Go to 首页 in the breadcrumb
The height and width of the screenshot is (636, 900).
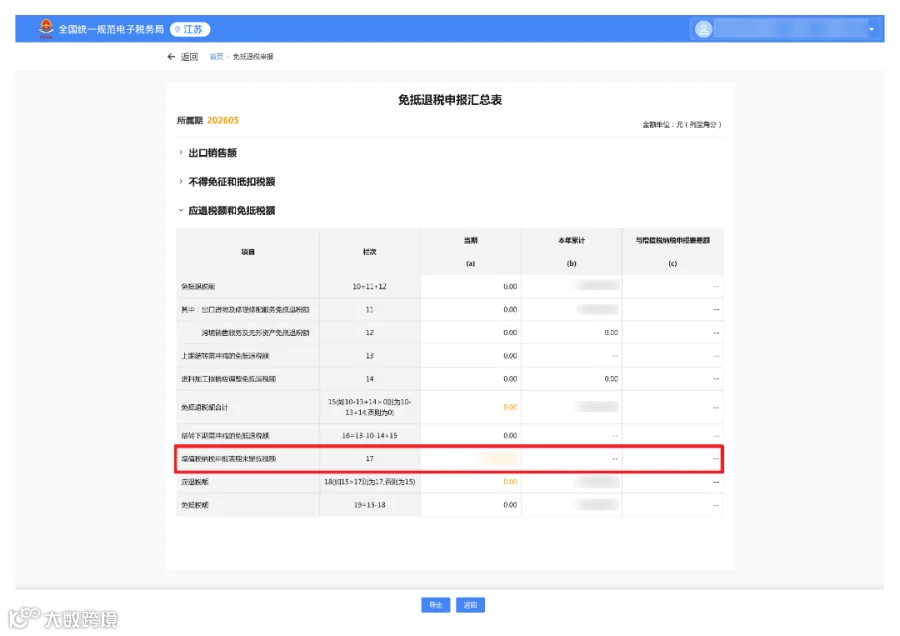point(216,57)
